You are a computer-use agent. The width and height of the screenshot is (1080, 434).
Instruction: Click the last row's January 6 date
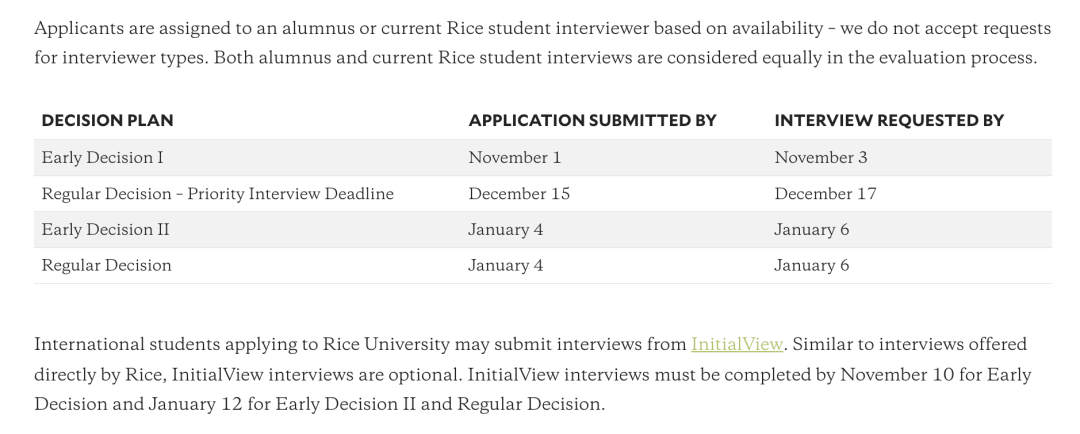coord(811,265)
